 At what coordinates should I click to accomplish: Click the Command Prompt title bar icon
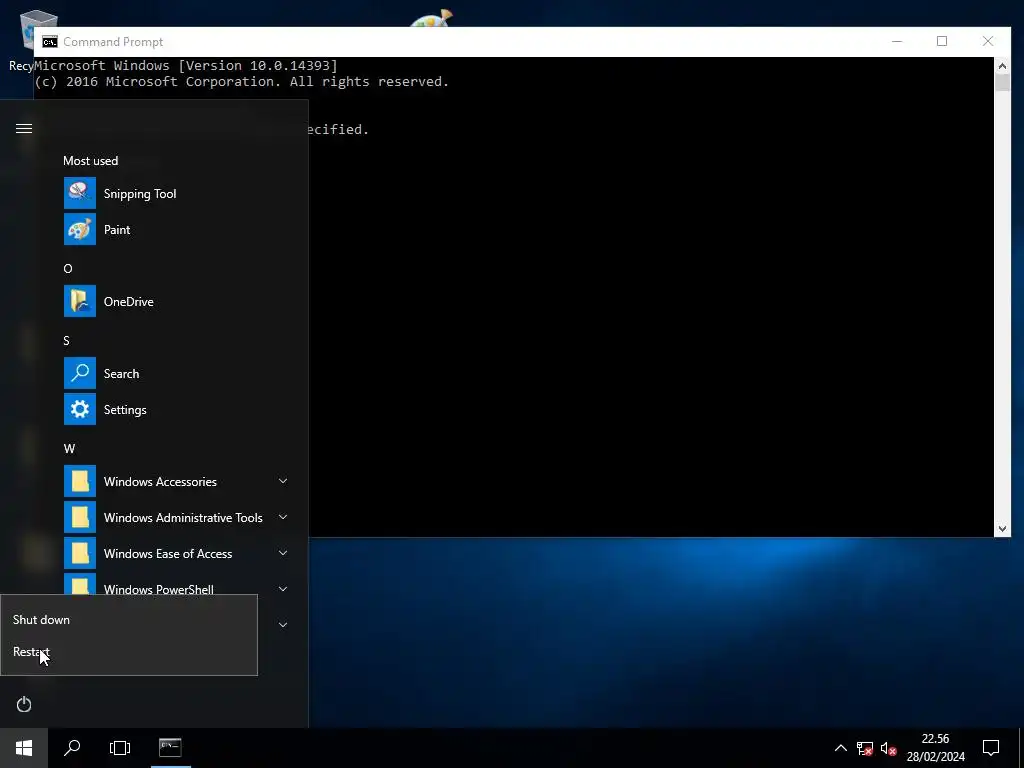coord(50,42)
